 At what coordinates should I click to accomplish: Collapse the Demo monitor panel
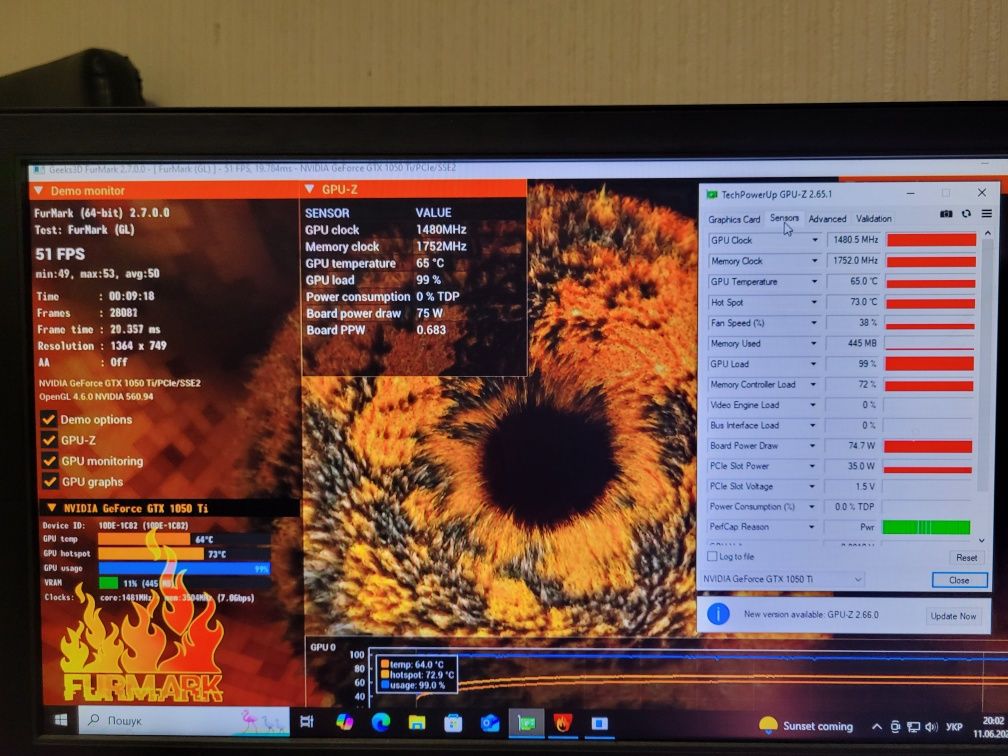pyautogui.click(x=39, y=191)
